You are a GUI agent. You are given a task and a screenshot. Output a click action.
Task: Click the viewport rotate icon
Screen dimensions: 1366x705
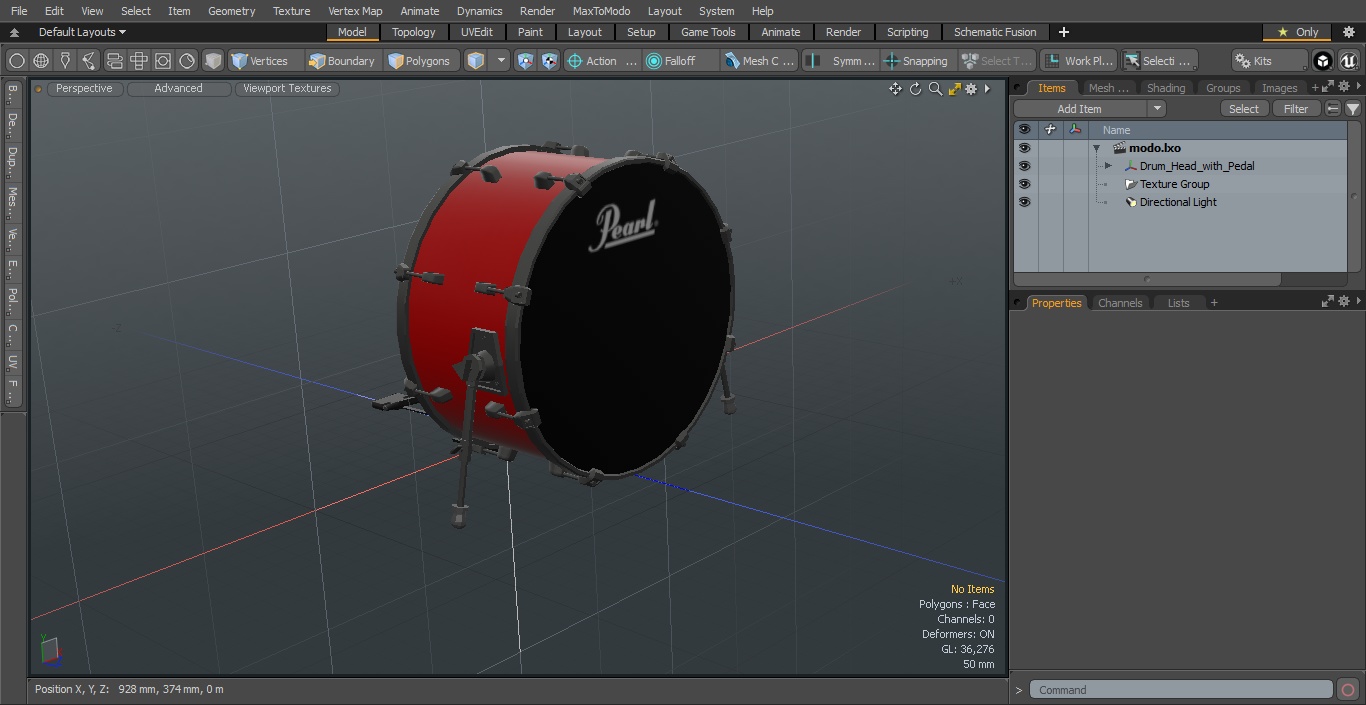pyautogui.click(x=915, y=89)
